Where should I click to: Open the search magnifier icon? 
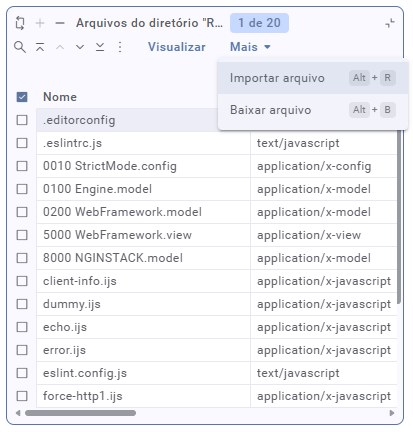tap(20, 47)
